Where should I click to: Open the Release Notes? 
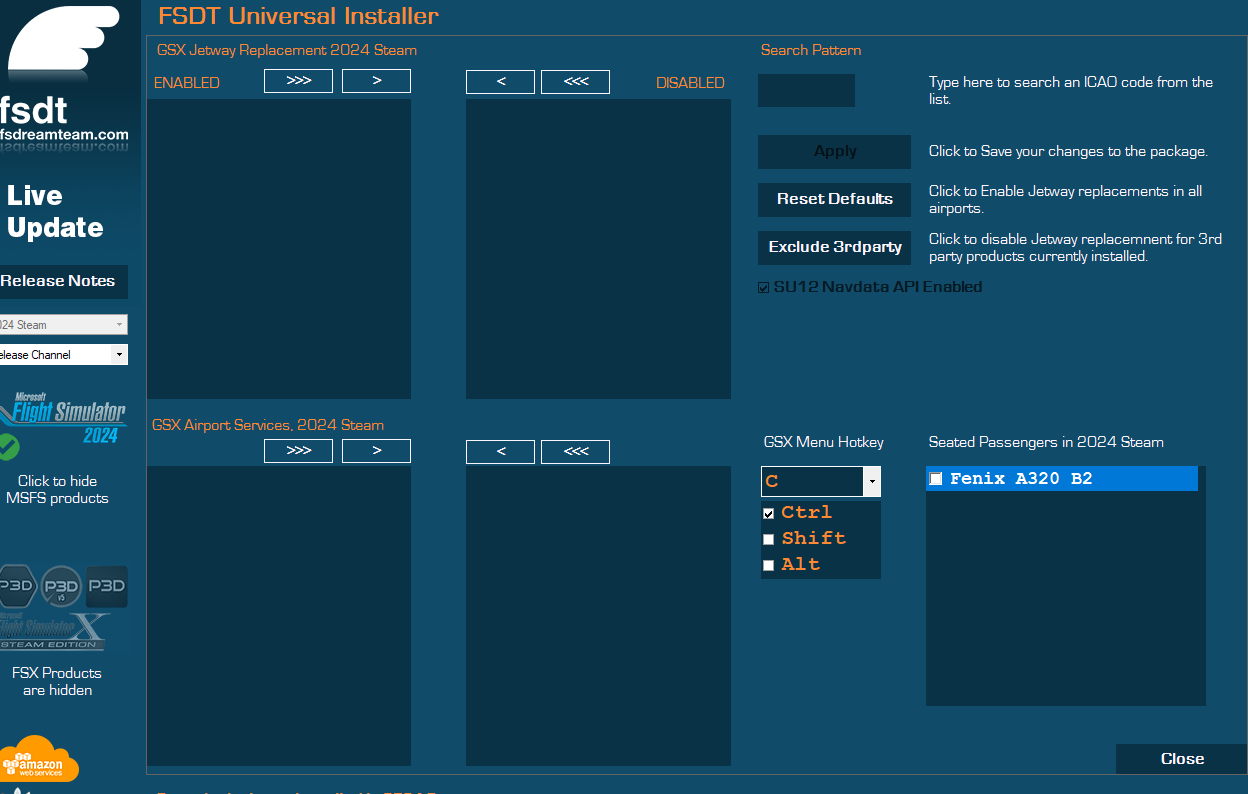coord(60,281)
